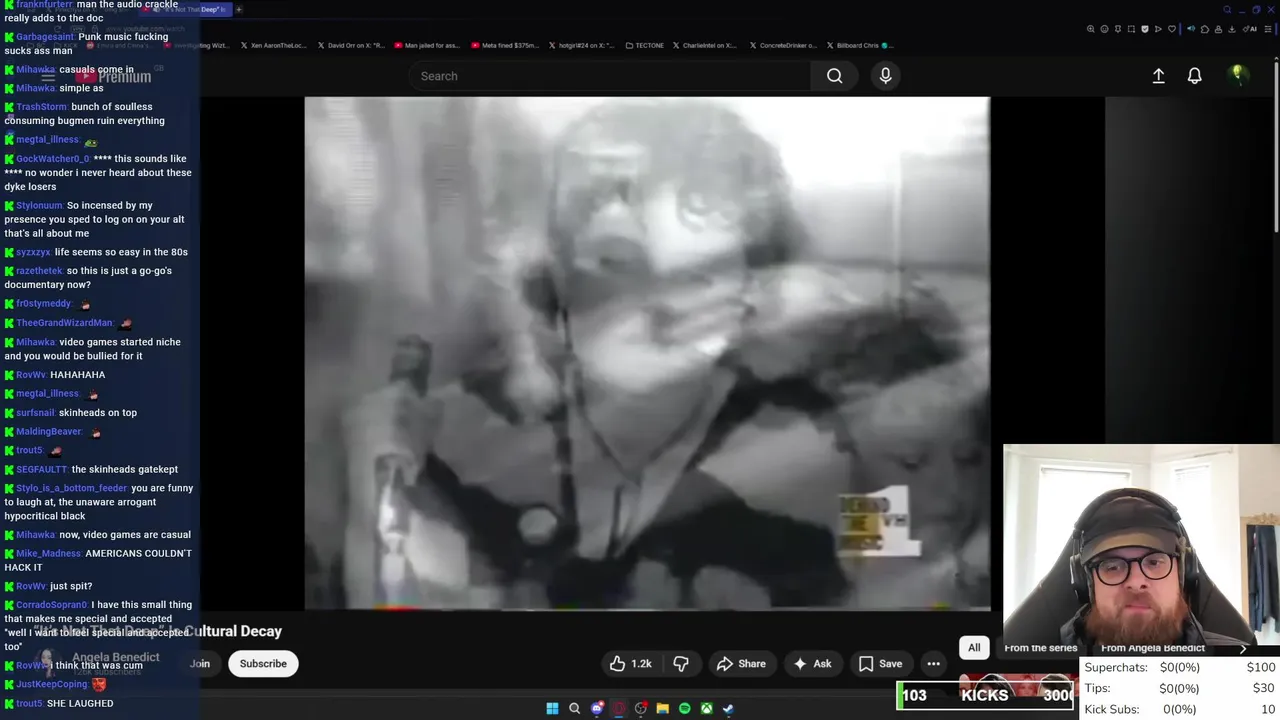Click the video player to pause
Viewport: 1280px width, 720px height.
[647, 353]
